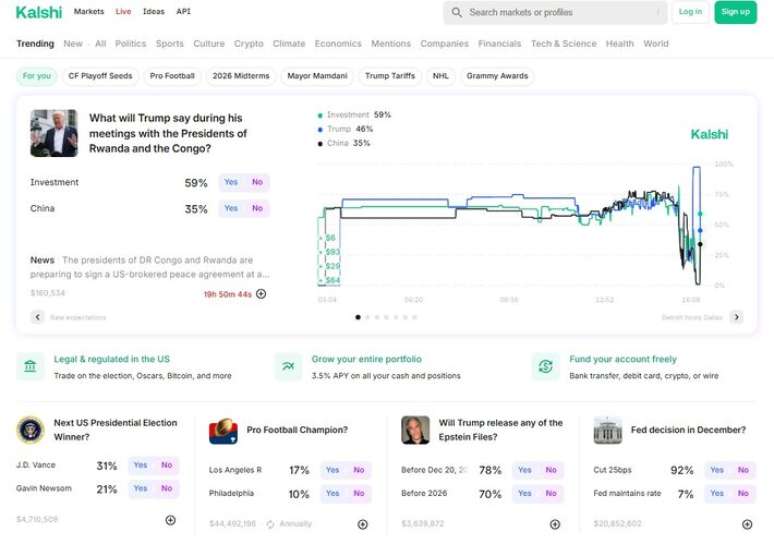This screenshot has height=544, width=774.
Task: Click the search magnifier icon
Action: coord(457,12)
